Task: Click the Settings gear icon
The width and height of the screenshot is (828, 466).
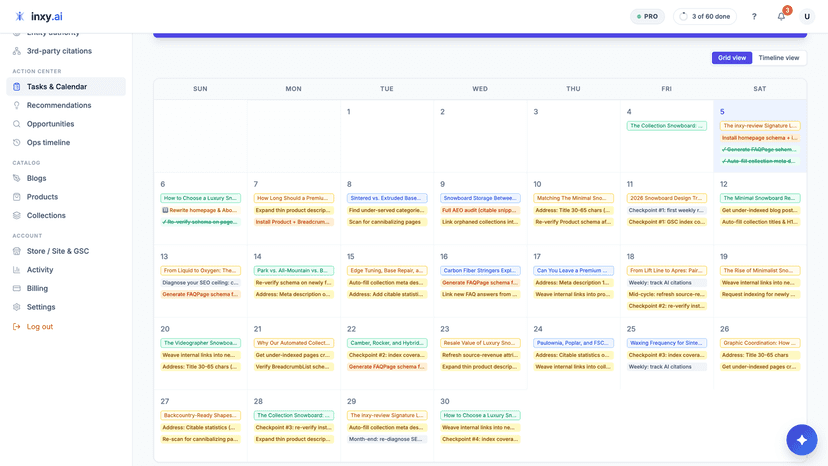Action: 16,307
